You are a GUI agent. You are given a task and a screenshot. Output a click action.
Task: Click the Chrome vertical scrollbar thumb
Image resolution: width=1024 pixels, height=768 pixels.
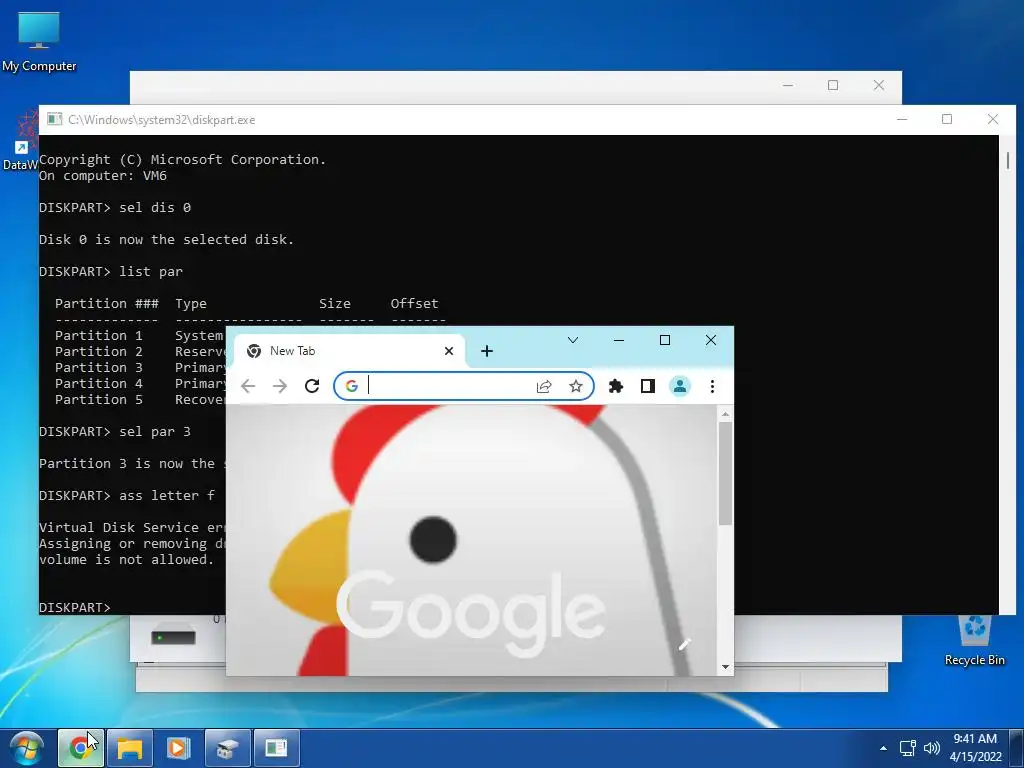coord(725,473)
